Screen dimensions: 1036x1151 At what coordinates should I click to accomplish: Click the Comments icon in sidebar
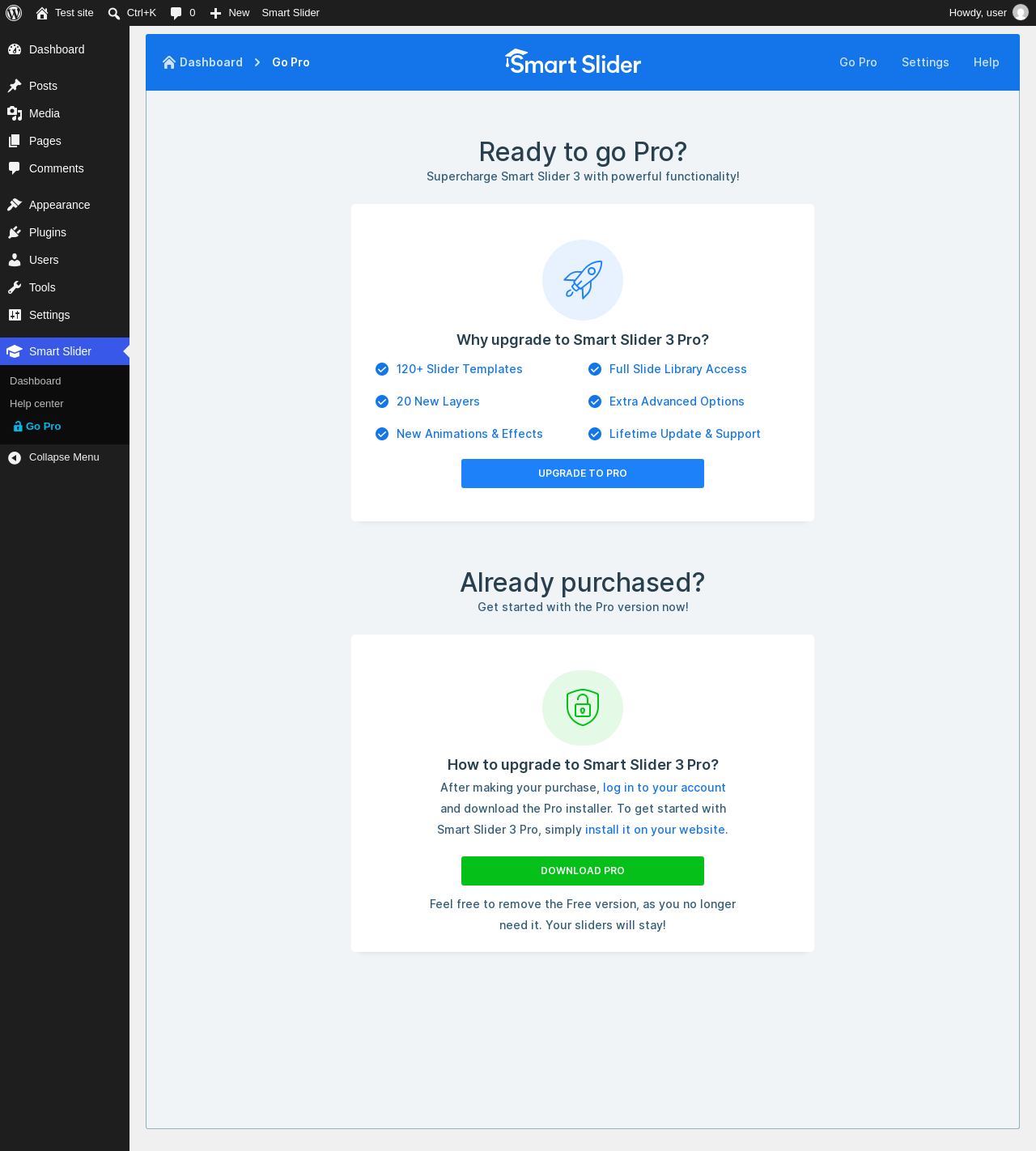pyautogui.click(x=15, y=168)
